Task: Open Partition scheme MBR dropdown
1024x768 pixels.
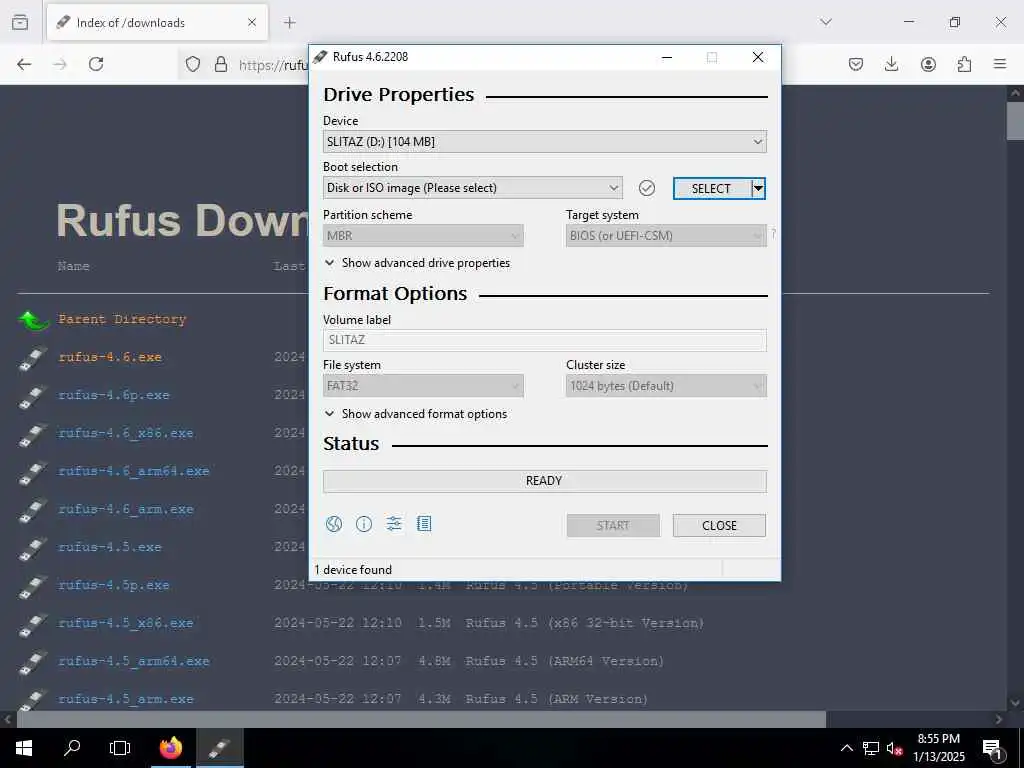Action: (x=423, y=236)
